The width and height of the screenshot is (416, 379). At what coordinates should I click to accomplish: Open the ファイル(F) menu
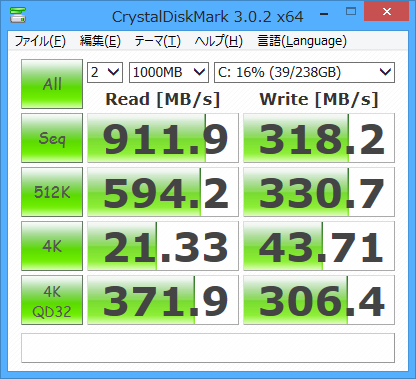point(40,41)
